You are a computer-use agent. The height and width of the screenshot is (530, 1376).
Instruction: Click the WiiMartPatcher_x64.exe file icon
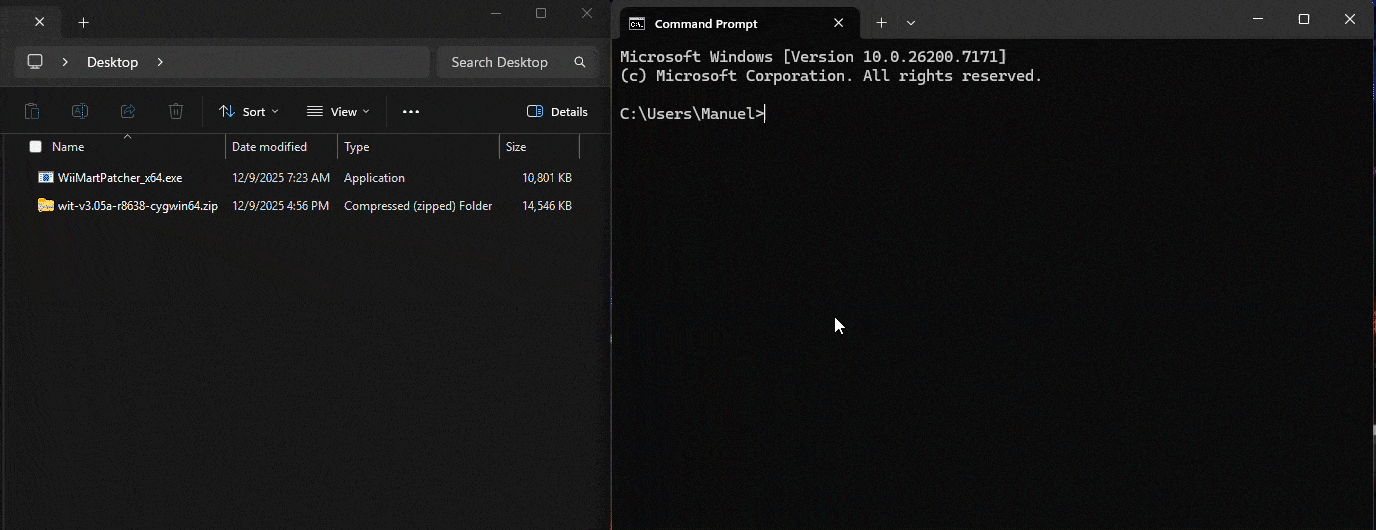coord(46,178)
